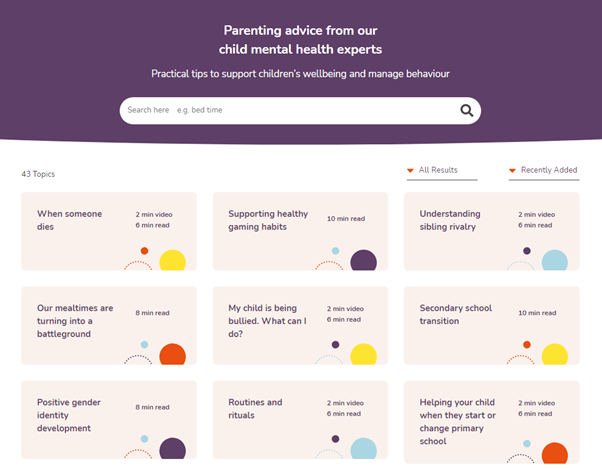The width and height of the screenshot is (602, 469).
Task: Open Helping your child start primary school
Action: (491, 422)
